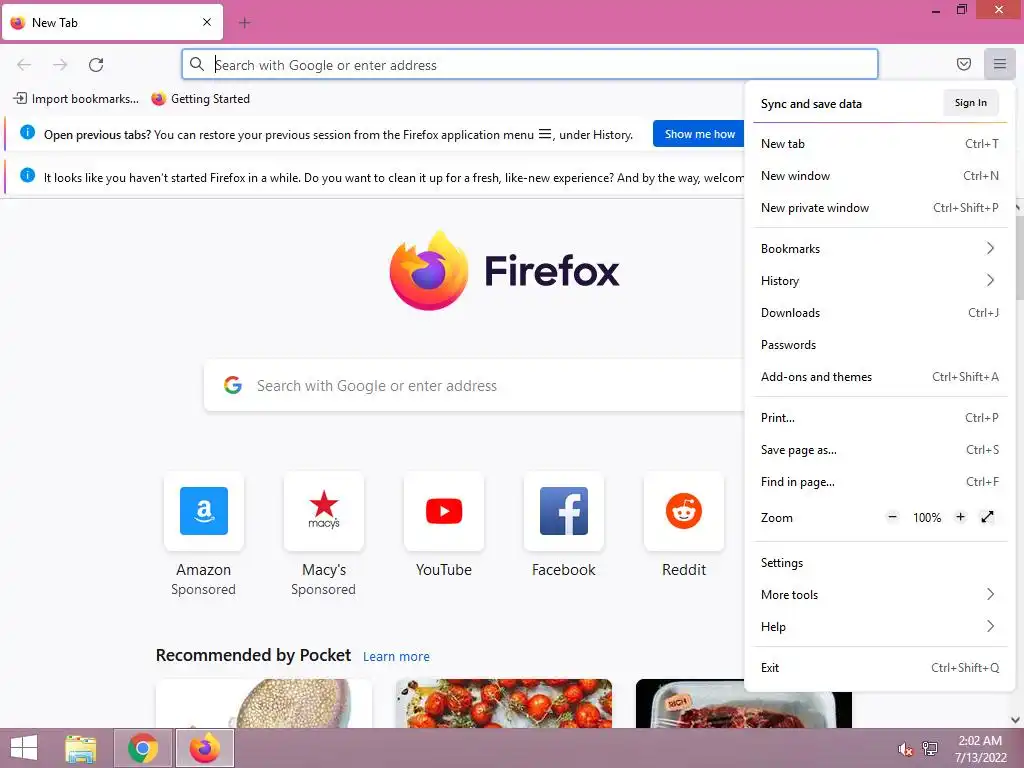Open a New private window
Image resolution: width=1024 pixels, height=768 pixels.
point(879,208)
